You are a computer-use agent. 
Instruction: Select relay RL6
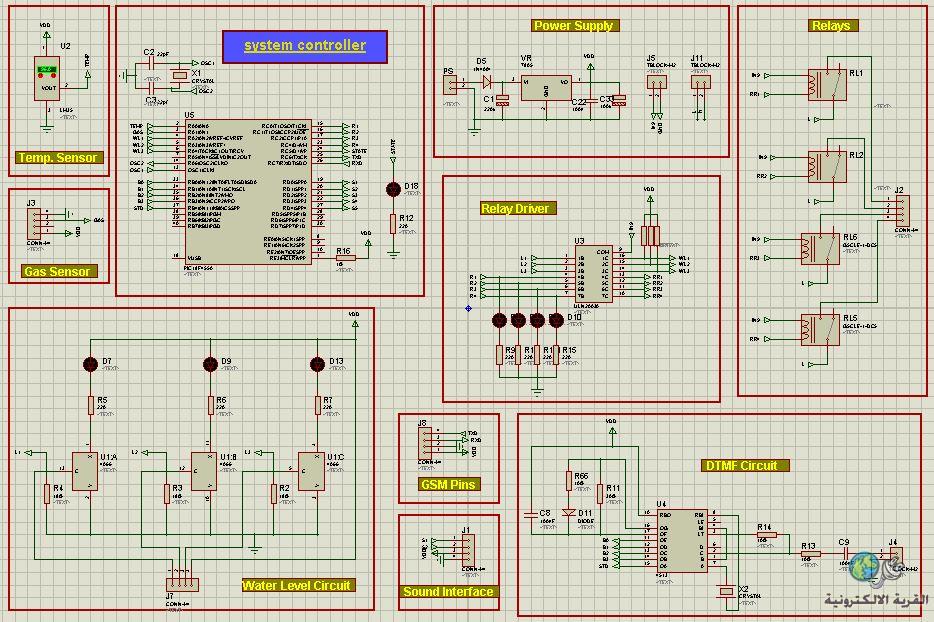coord(820,248)
